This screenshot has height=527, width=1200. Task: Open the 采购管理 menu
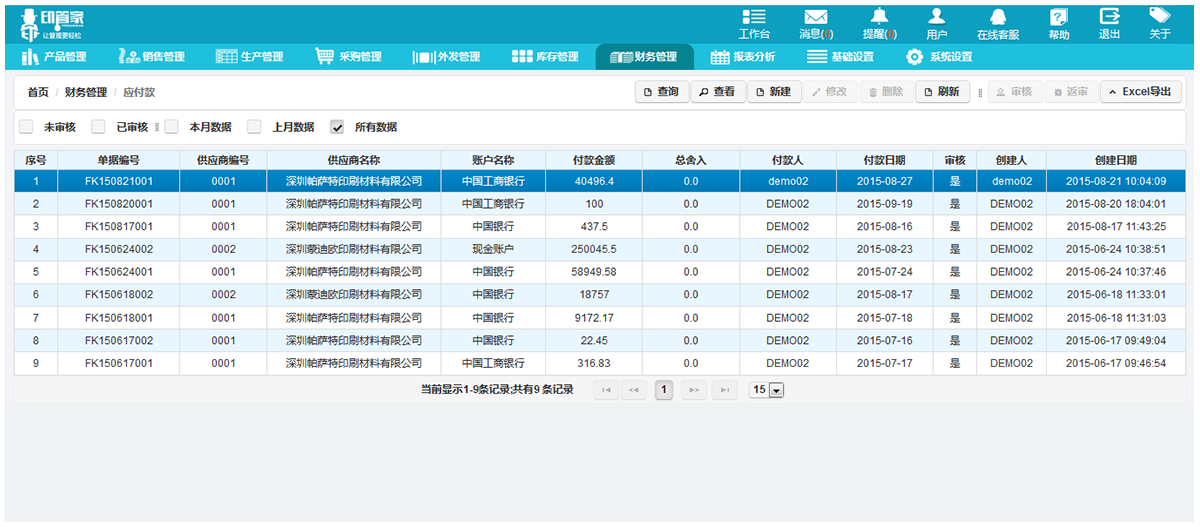(348, 57)
